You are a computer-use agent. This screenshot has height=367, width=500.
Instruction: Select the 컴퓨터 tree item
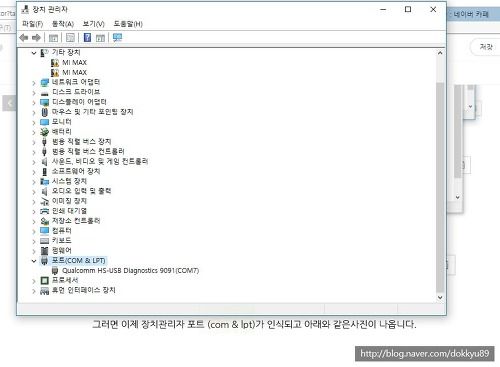click(62, 231)
